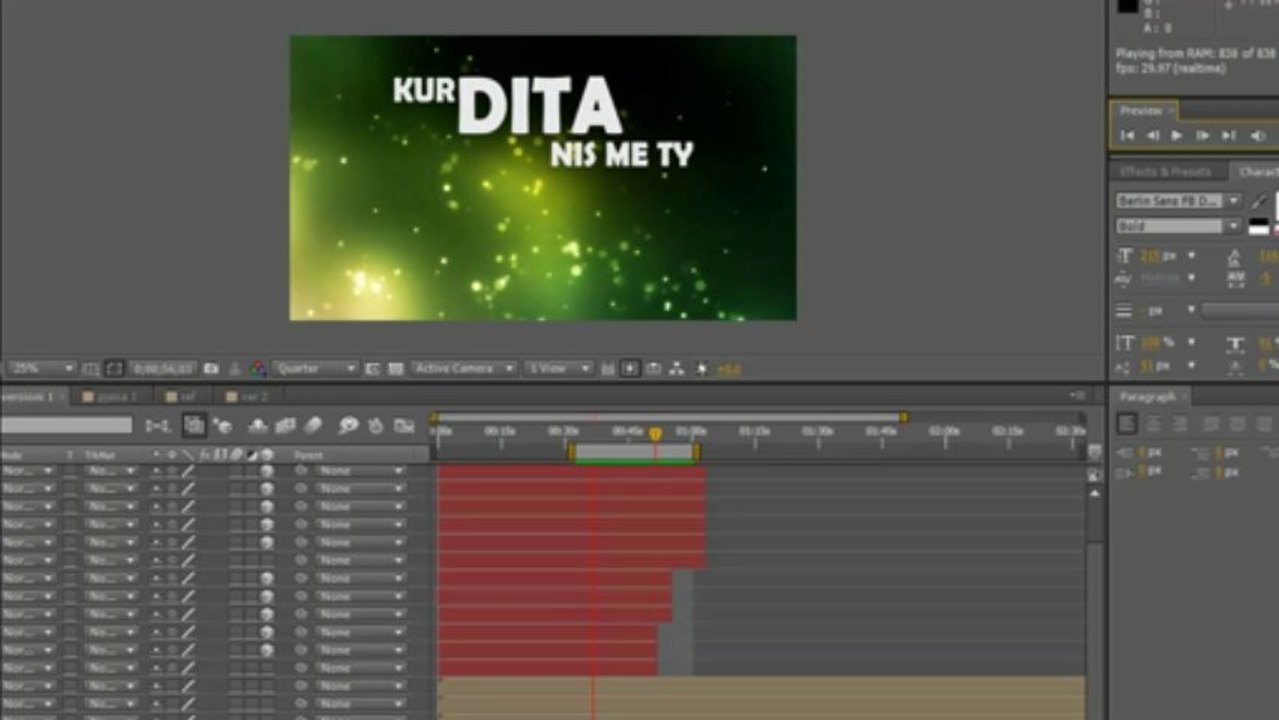Click the vertical scale icon in Character

(1126, 343)
